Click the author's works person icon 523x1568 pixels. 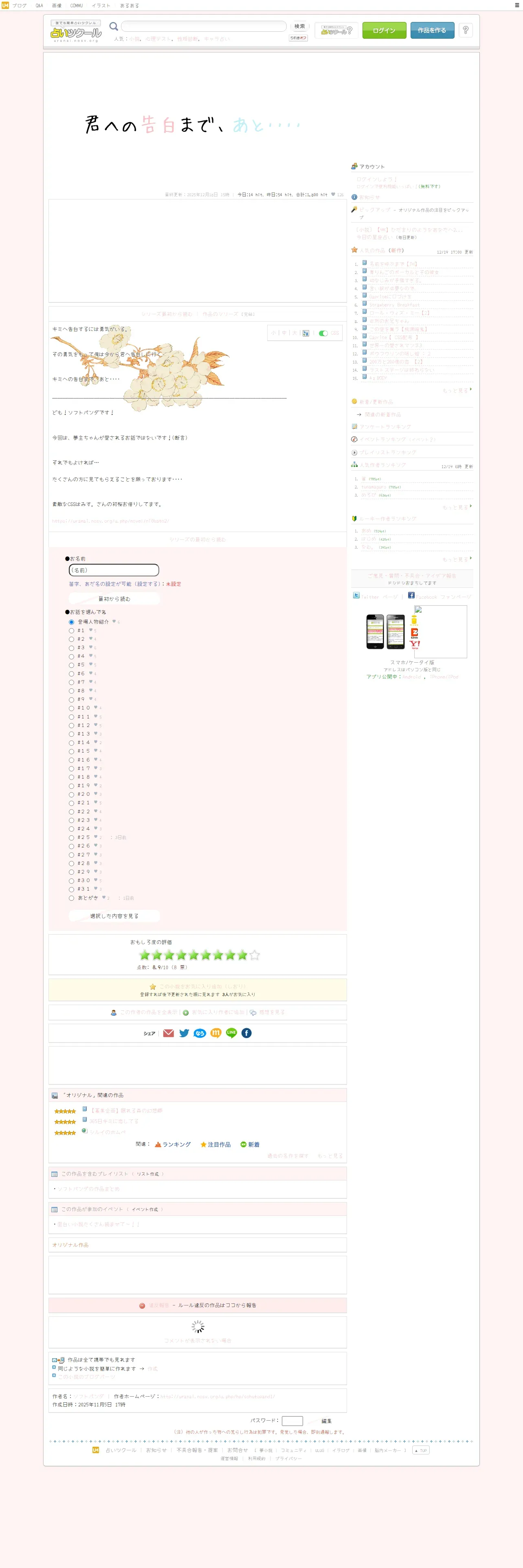coord(113,1012)
